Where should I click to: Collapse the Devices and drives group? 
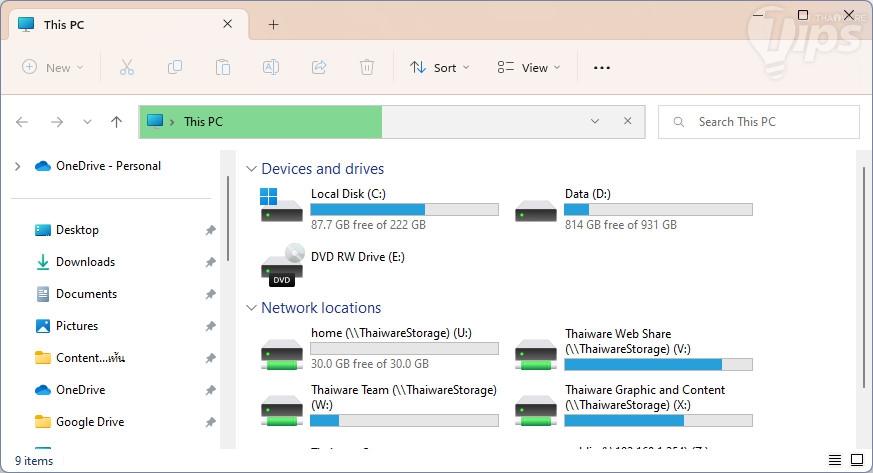click(x=250, y=169)
